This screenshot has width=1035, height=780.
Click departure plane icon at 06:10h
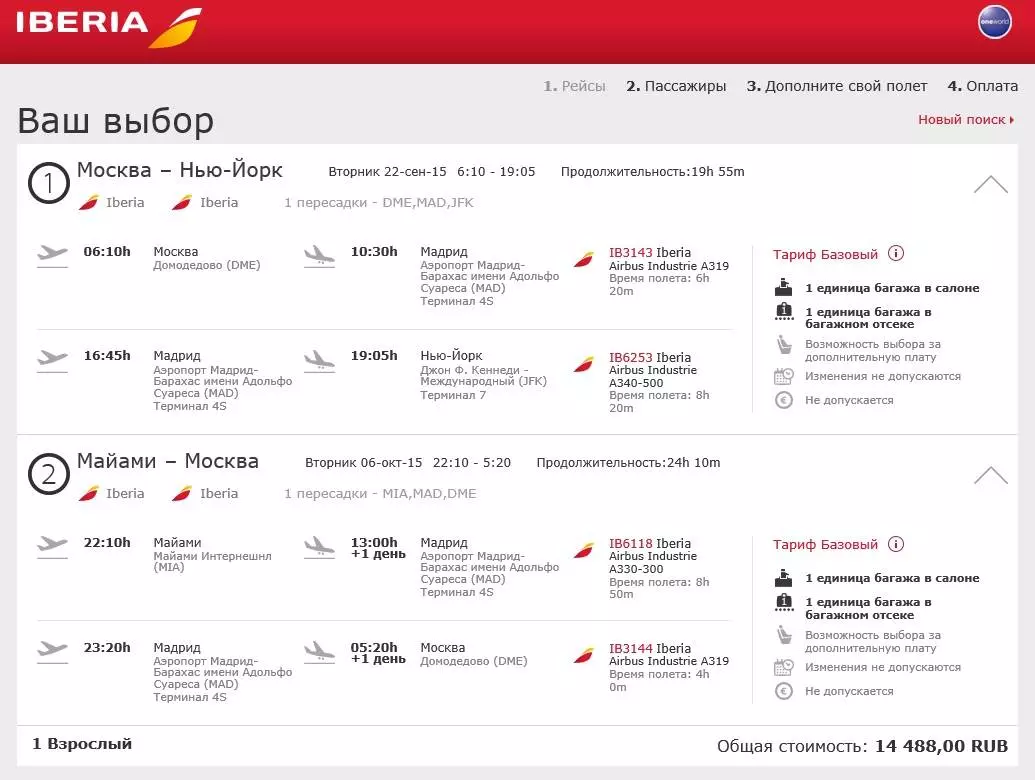(x=52, y=256)
